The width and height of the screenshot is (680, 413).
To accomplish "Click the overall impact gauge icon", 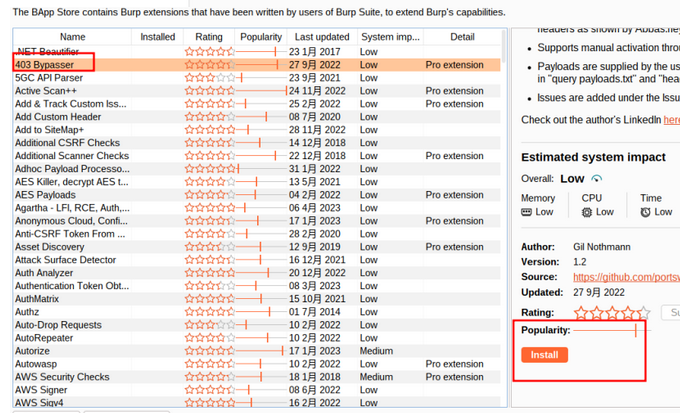I will pos(597,179).
